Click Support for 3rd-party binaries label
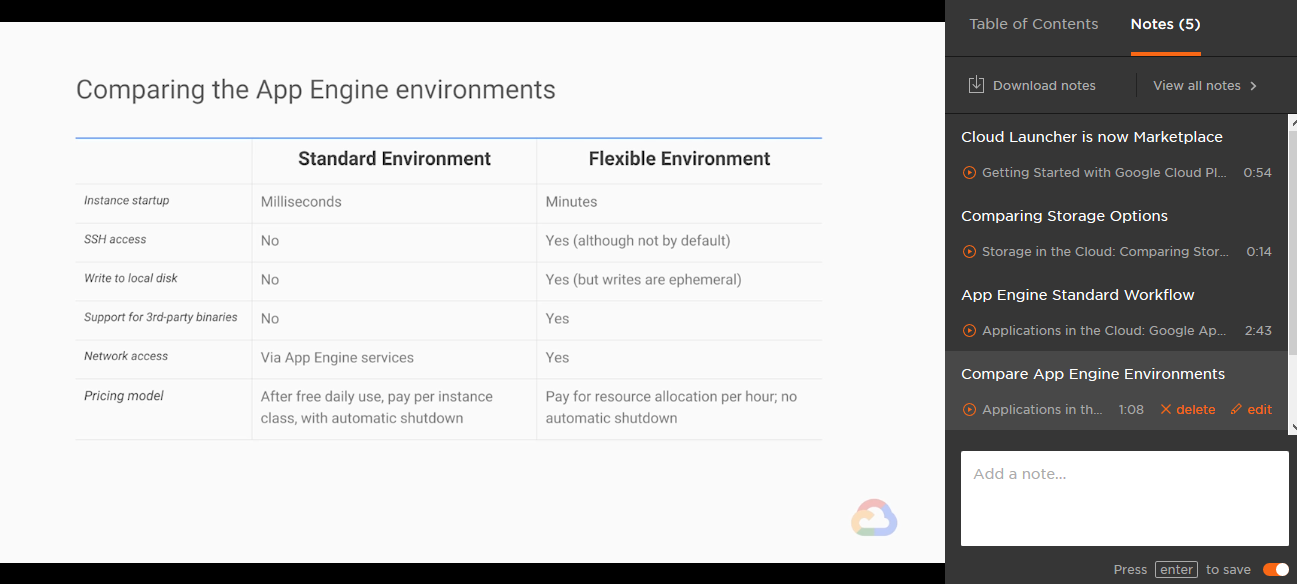Screen dimensions: 1297x584 161,318
